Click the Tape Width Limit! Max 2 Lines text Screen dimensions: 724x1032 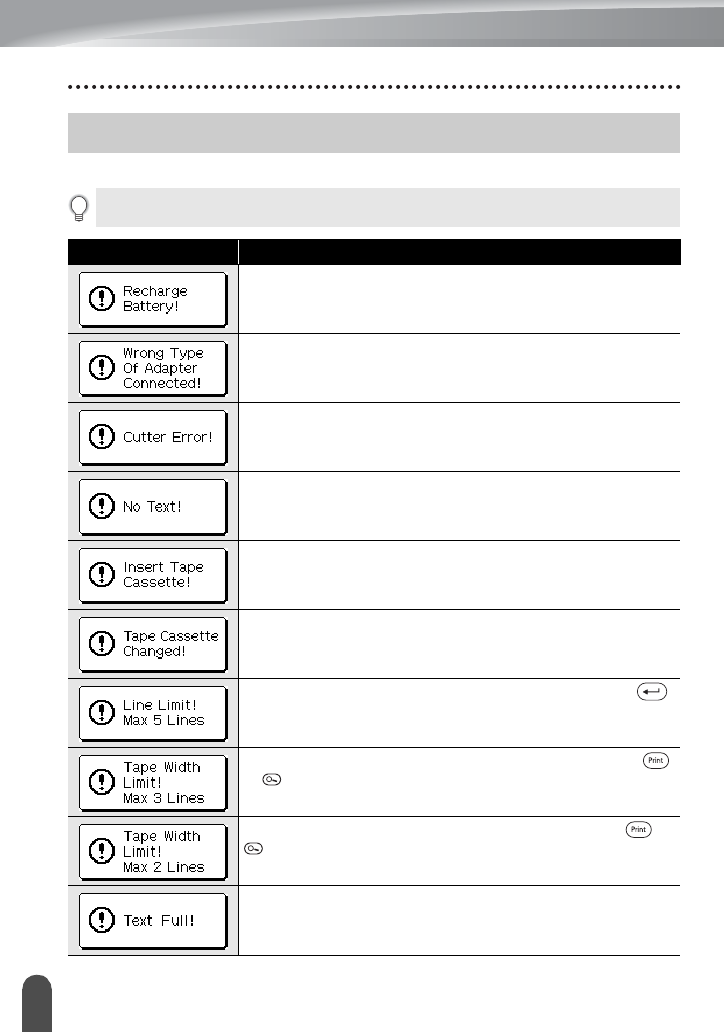(x=164, y=851)
